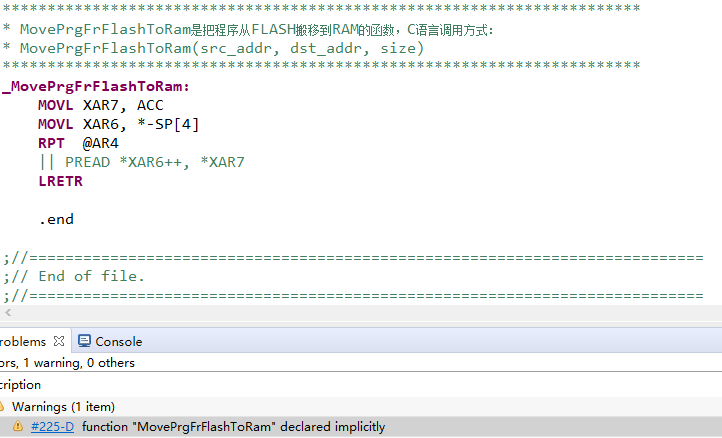Screen dimensions: 722x438
Task: Select the Problems tab
Action: (23, 341)
